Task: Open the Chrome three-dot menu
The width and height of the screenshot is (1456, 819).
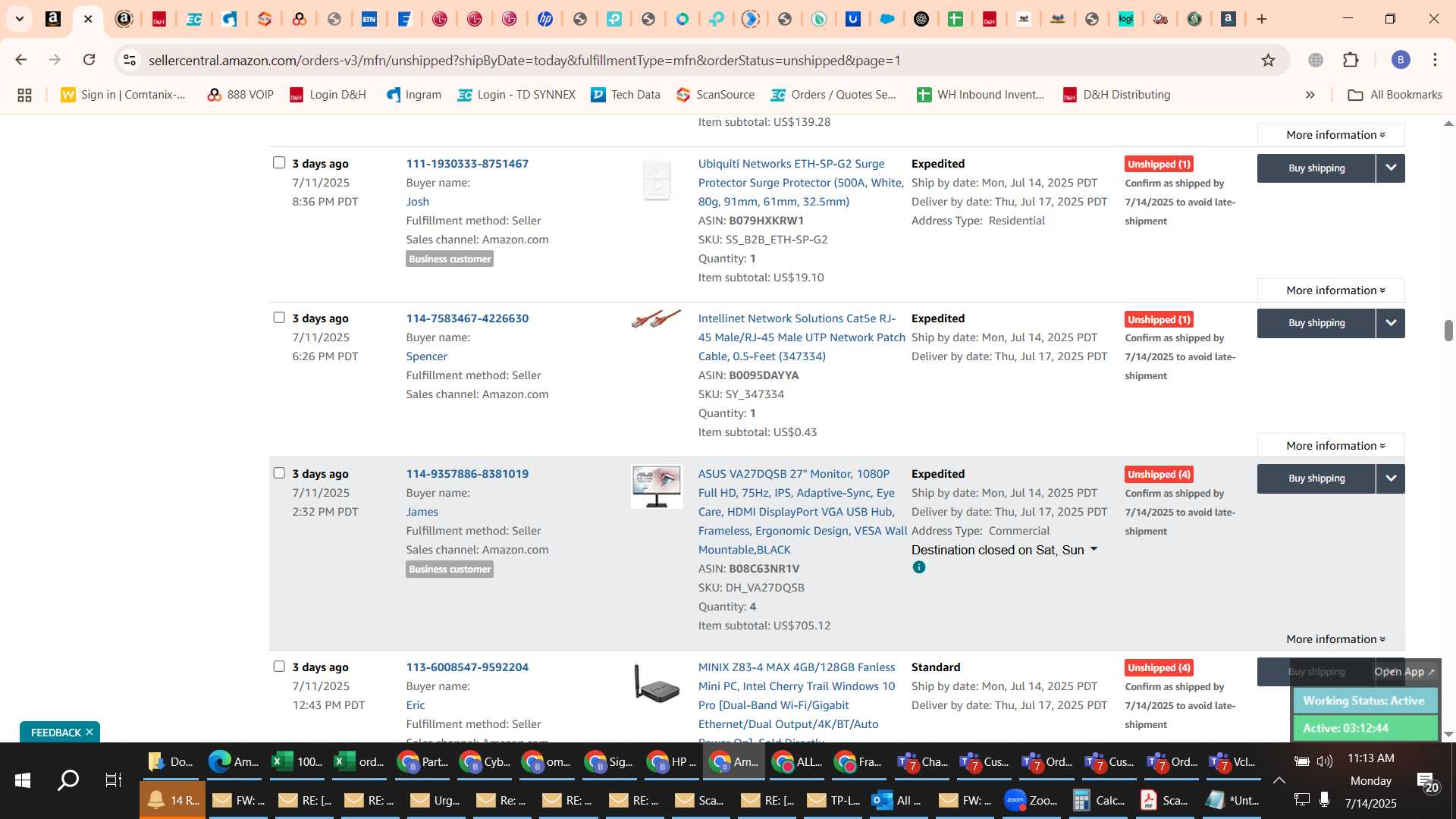Action: point(1435,60)
